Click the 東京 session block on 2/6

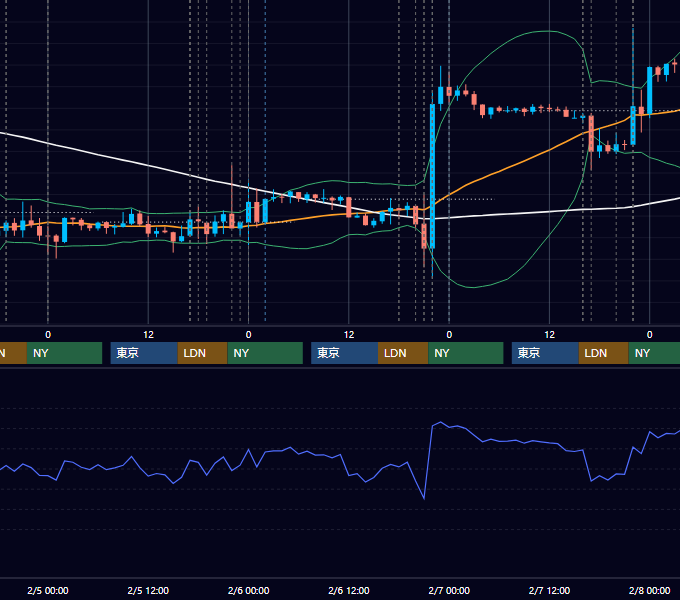pos(344,353)
